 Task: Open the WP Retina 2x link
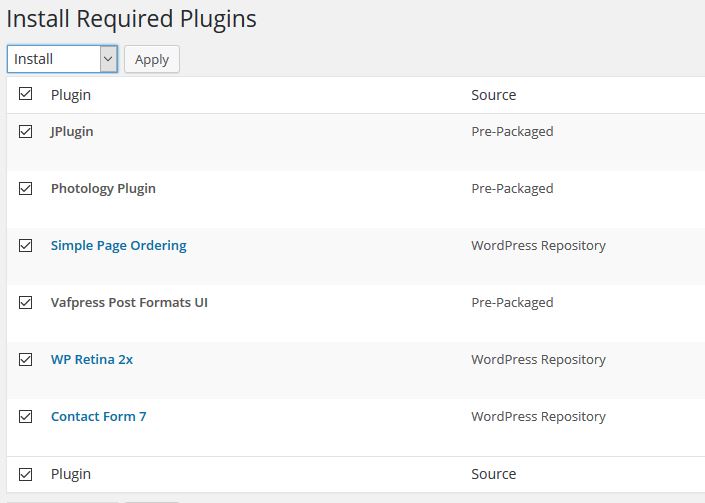pos(92,359)
